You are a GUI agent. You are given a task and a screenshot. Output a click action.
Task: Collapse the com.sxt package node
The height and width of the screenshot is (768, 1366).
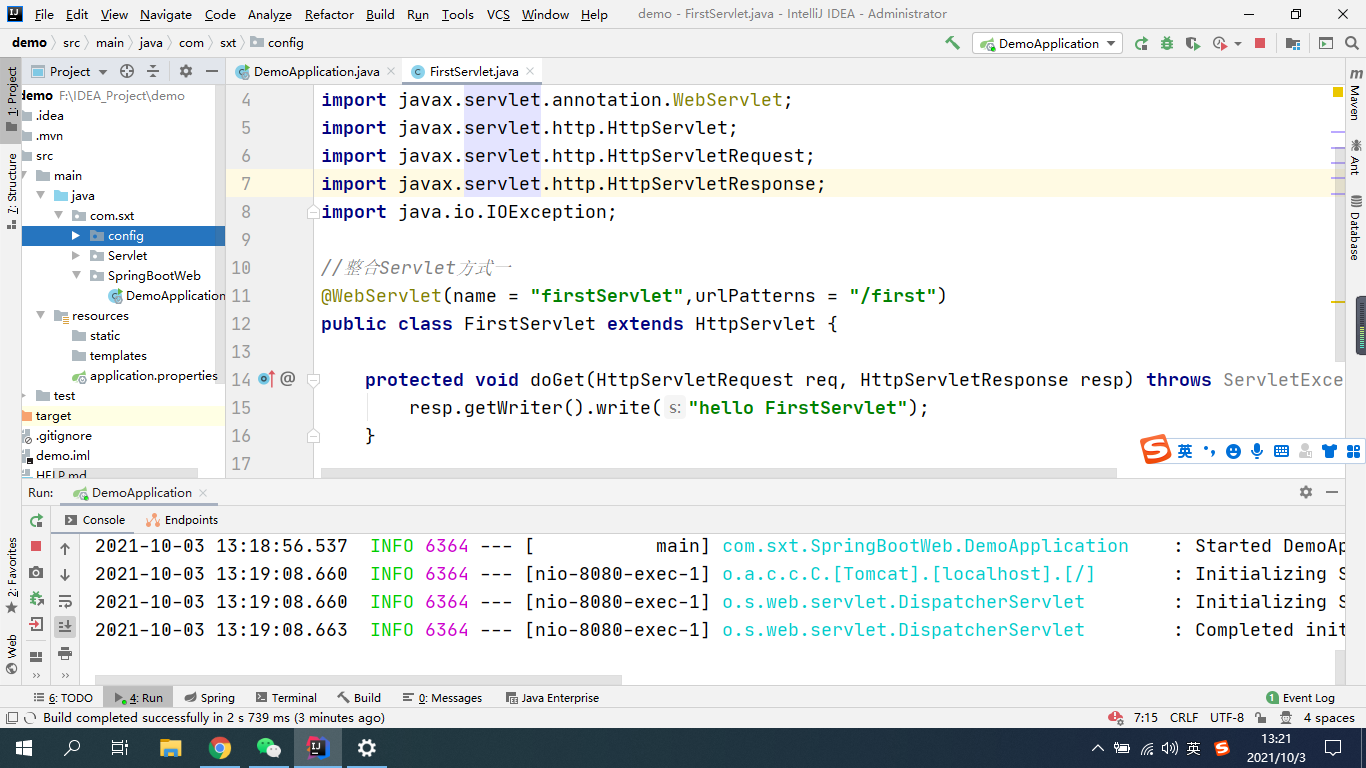(58, 216)
